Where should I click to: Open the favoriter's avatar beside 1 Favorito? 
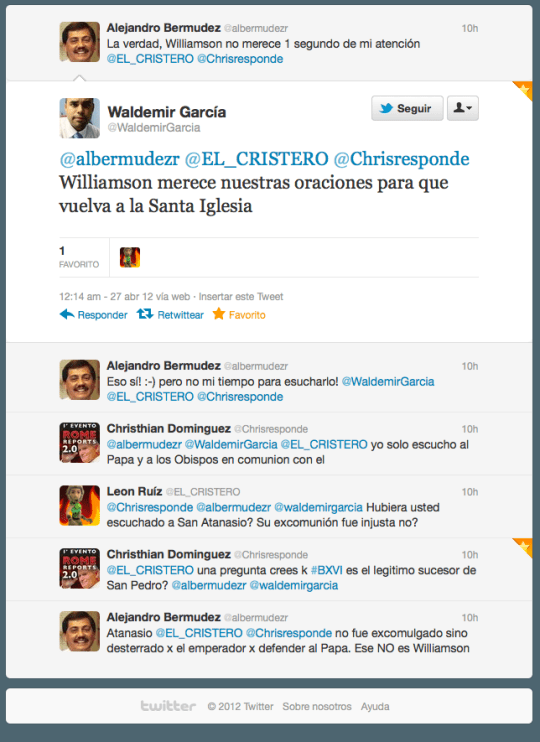tap(130, 257)
